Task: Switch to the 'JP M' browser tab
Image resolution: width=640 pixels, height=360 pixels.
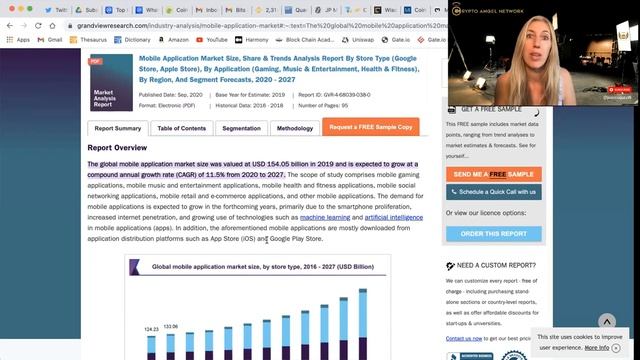Action: [x=326, y=10]
